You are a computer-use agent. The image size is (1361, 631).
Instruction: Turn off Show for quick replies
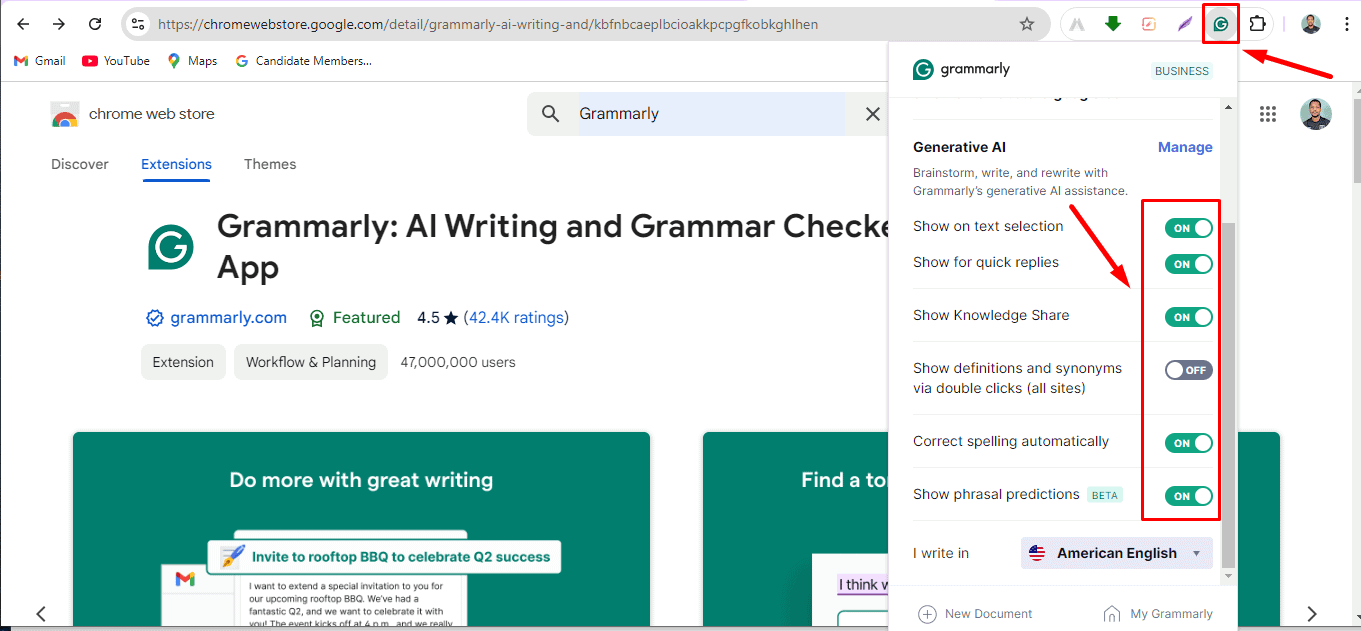[1189, 264]
